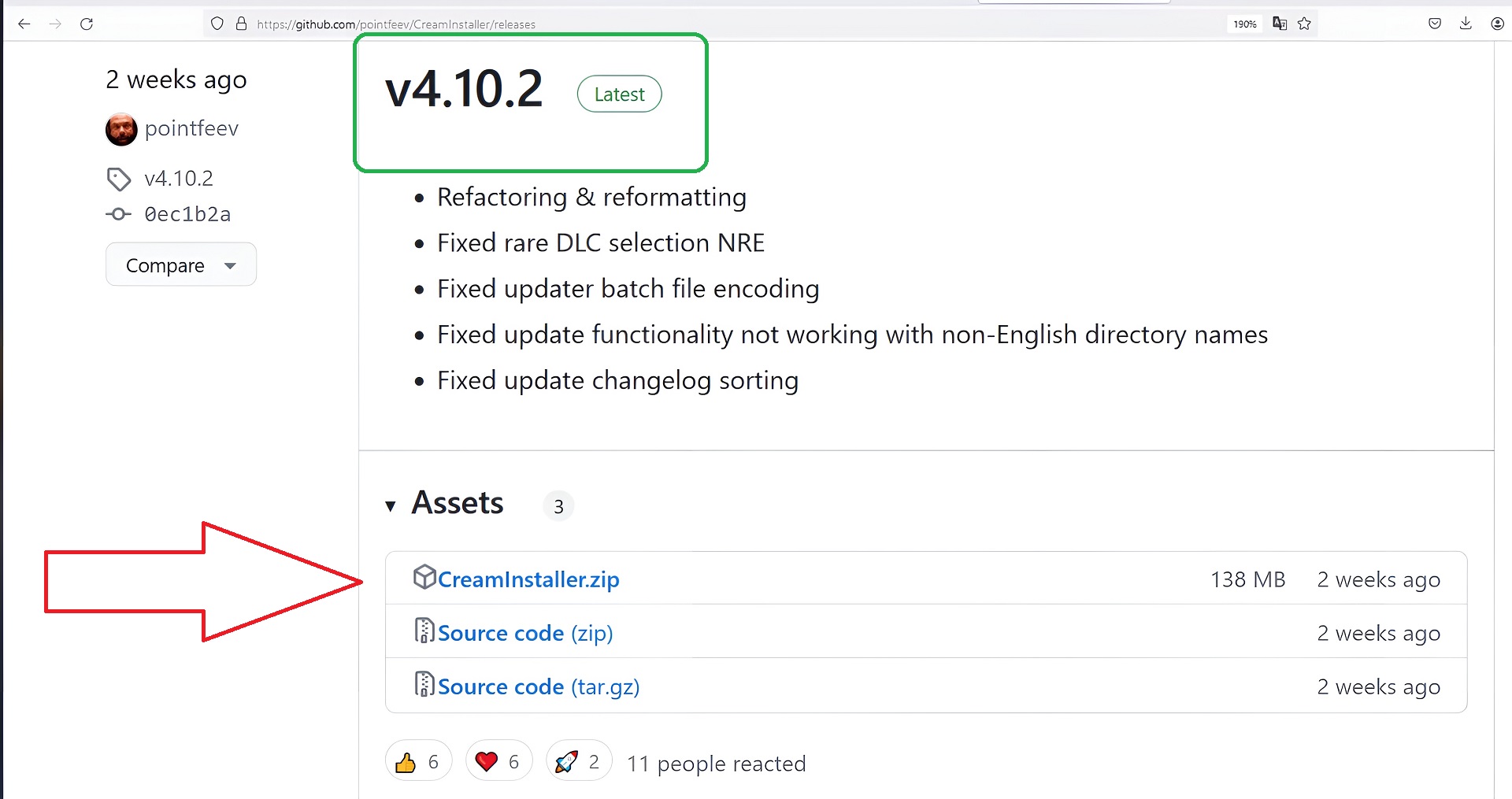Viewport: 1512px width, 799px height.
Task: Click the lock site-info icon
Action: click(241, 24)
